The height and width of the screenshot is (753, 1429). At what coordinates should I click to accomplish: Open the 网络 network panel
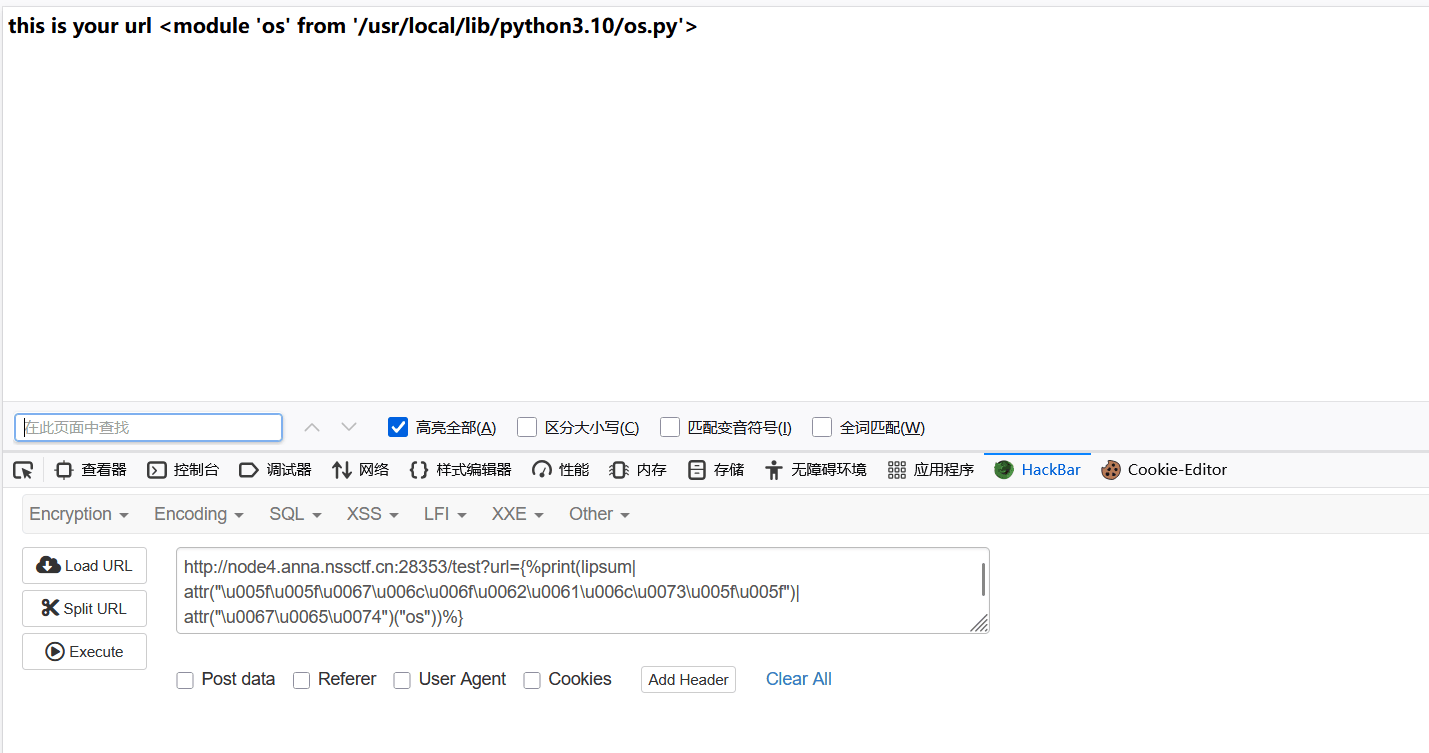pyautogui.click(x=361, y=470)
